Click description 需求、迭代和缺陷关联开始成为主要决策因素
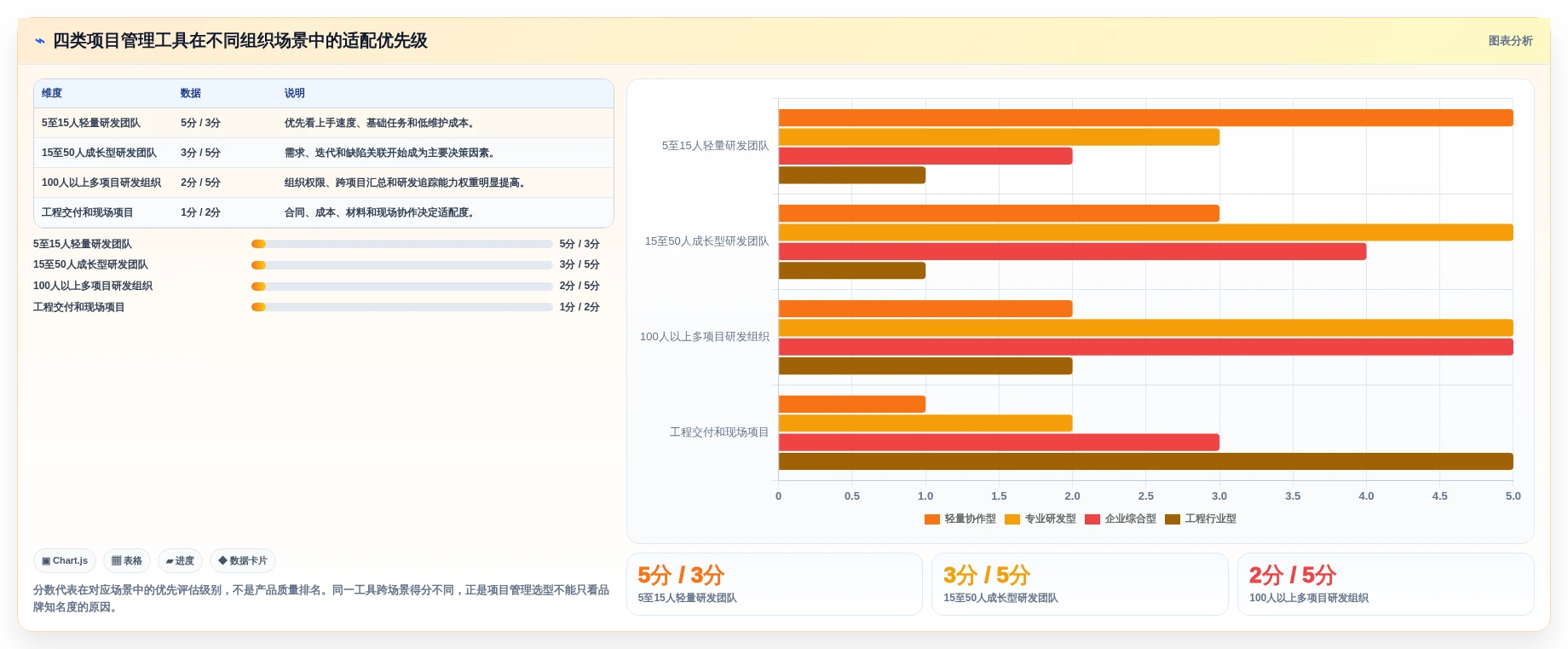Viewport: 1568px width, 649px height. (x=391, y=153)
